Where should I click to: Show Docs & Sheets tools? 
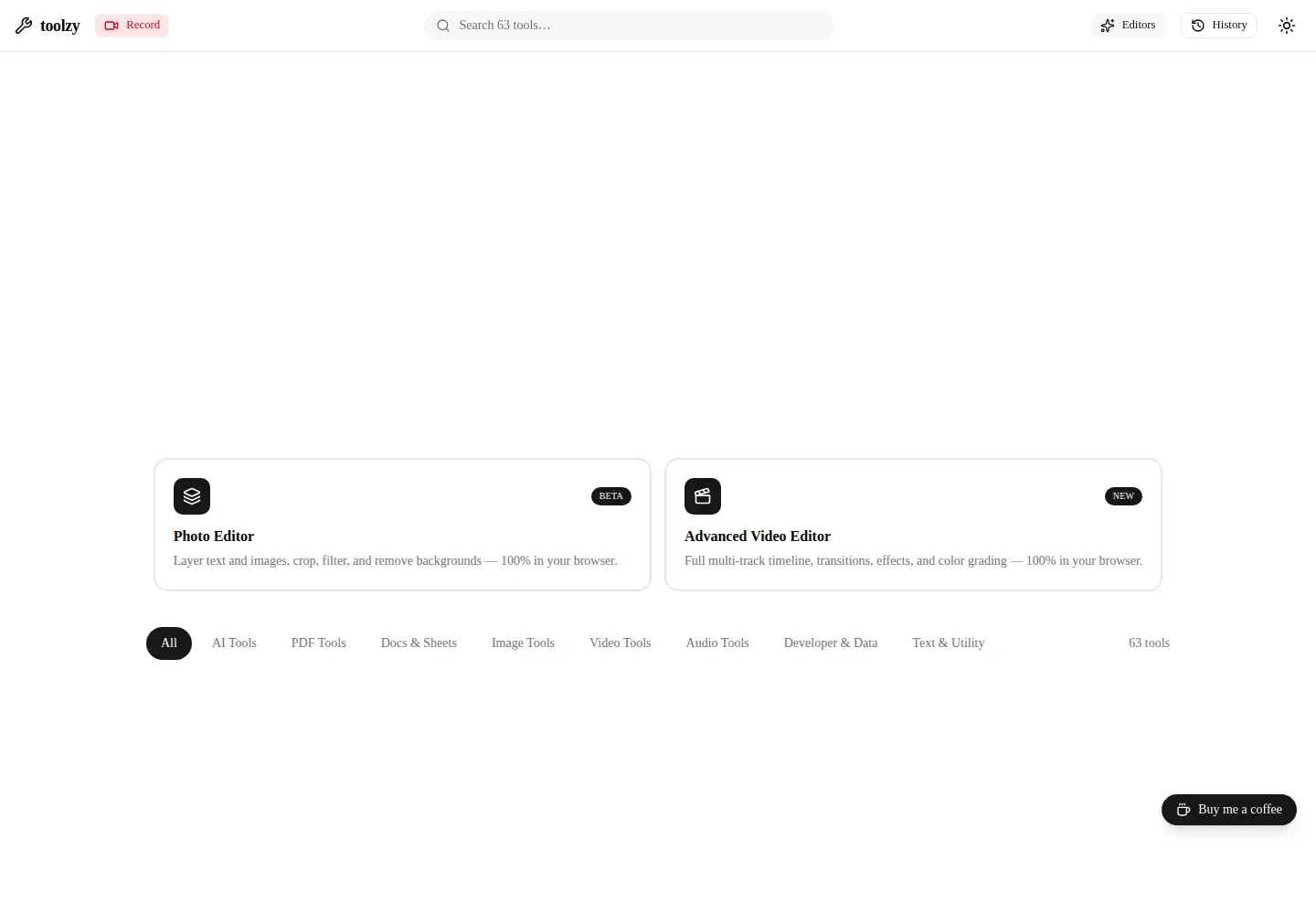pyautogui.click(x=419, y=643)
